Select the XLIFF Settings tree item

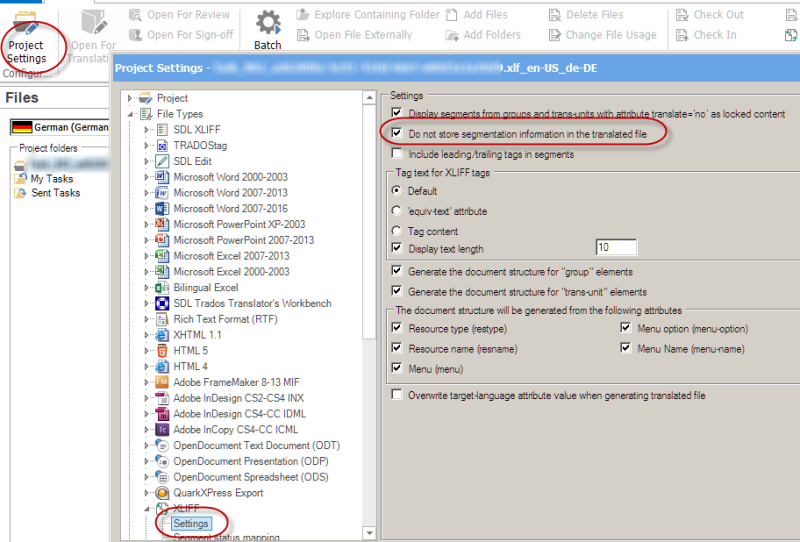point(191,524)
